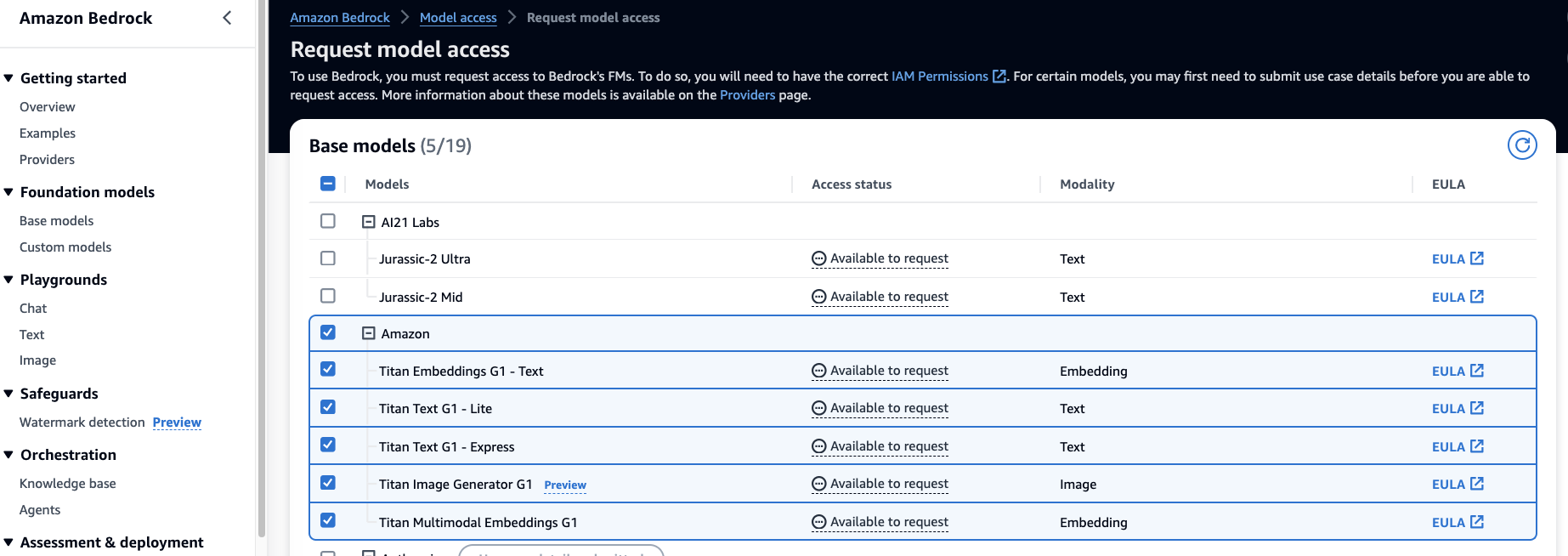1568x556 pixels.
Task: Open Watermark detection in sidebar
Action: point(82,423)
